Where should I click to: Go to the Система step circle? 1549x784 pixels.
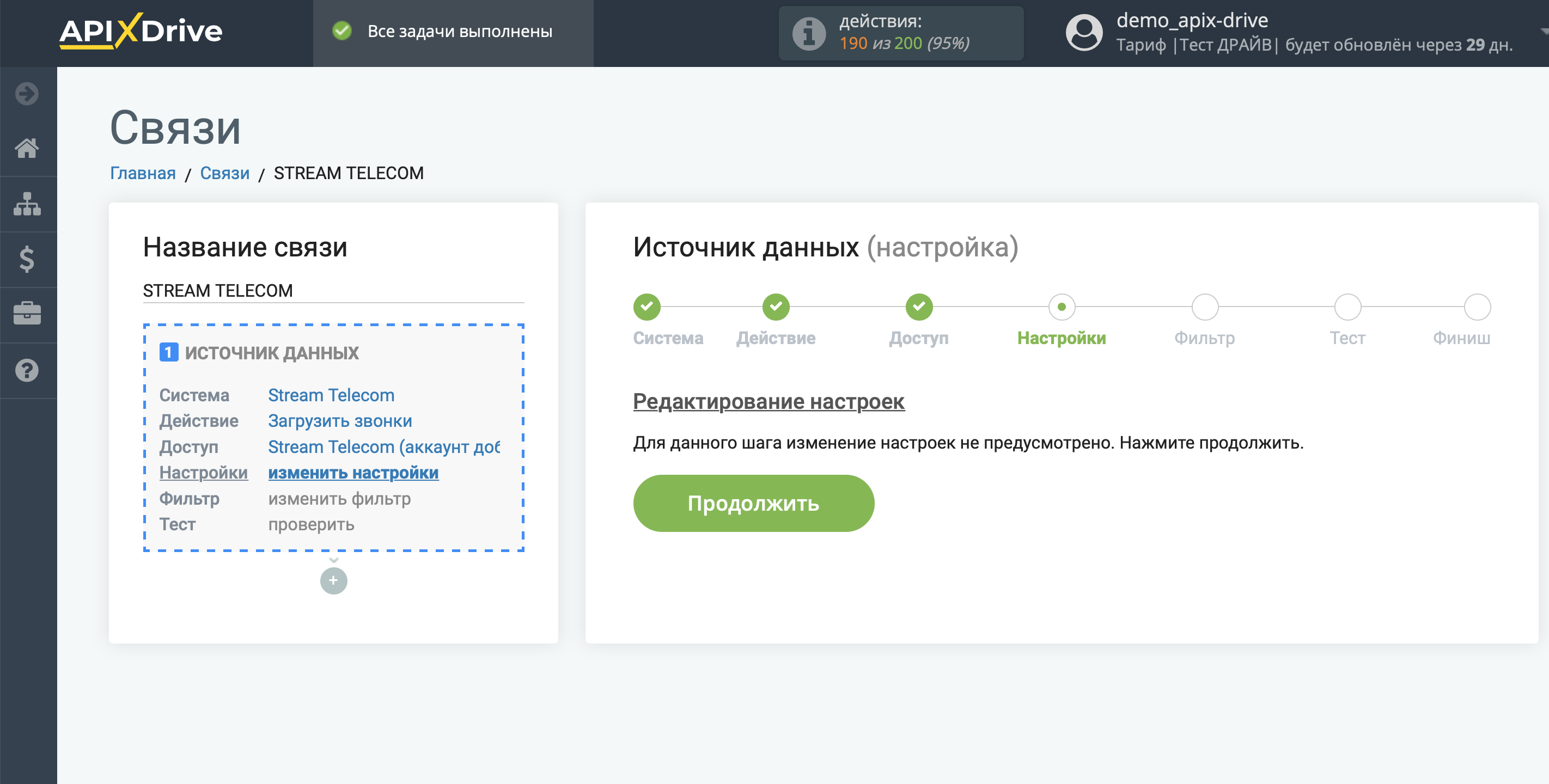tap(647, 307)
